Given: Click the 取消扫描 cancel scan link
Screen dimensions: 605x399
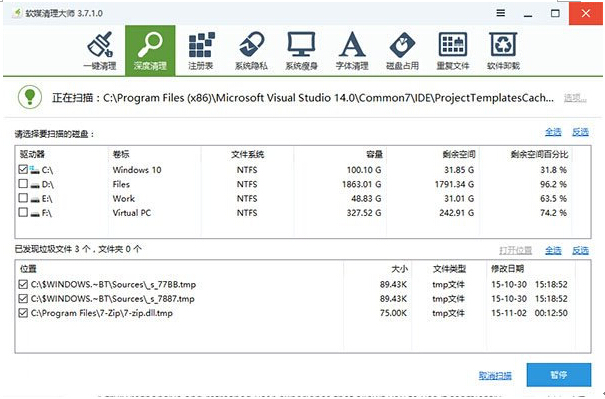Looking at the screenshot, I should pyautogui.click(x=495, y=375).
